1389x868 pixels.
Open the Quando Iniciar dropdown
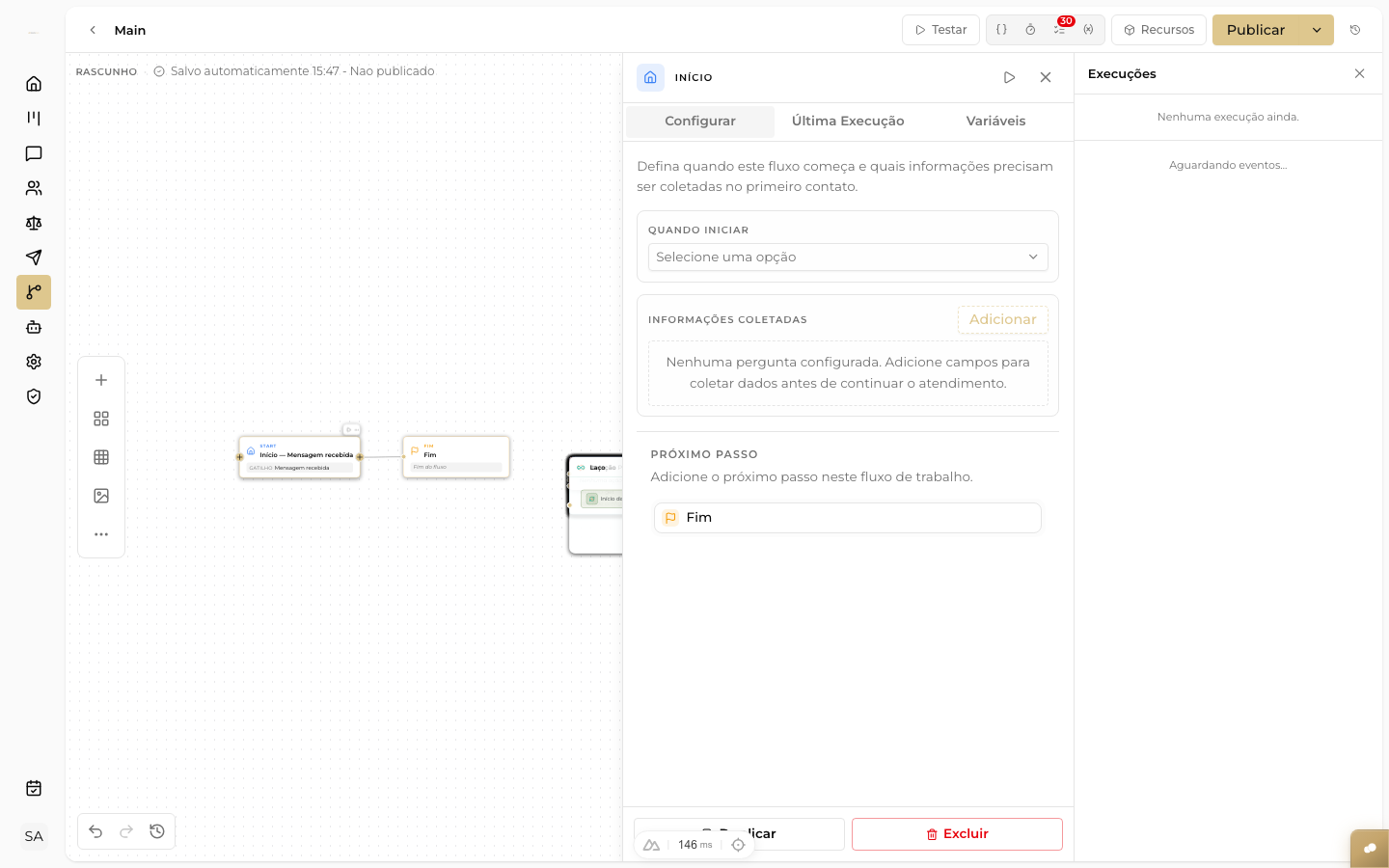[848, 257]
